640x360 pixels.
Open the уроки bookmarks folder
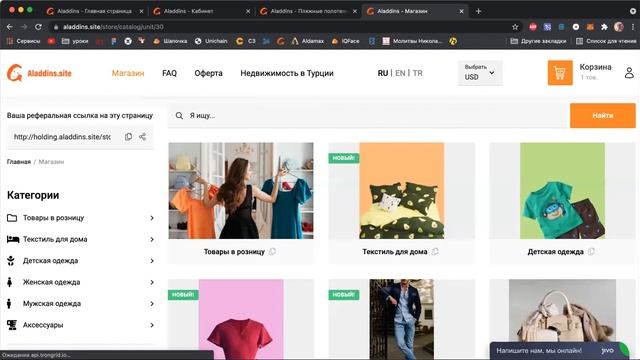pyautogui.click(x=75, y=41)
